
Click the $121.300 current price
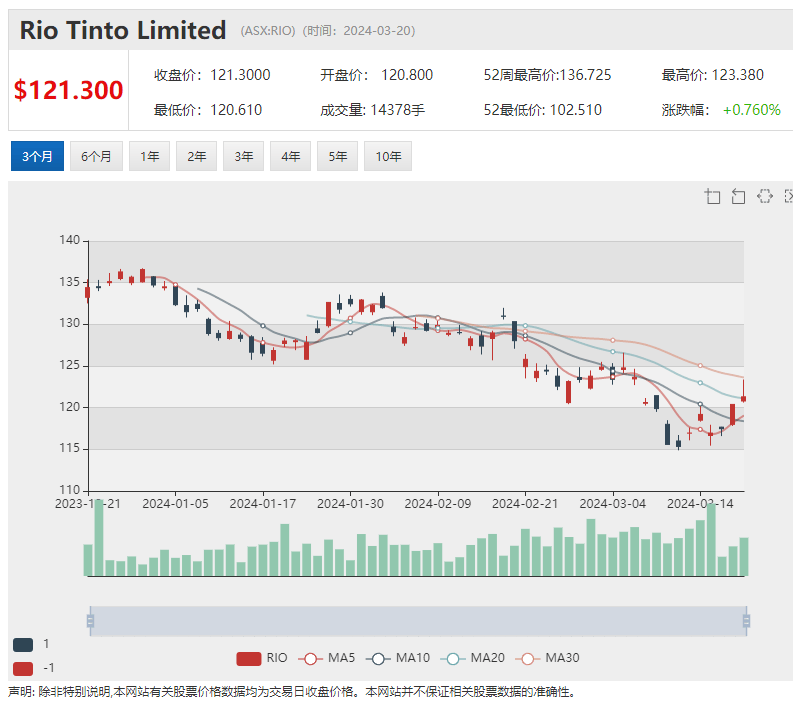coord(68,90)
